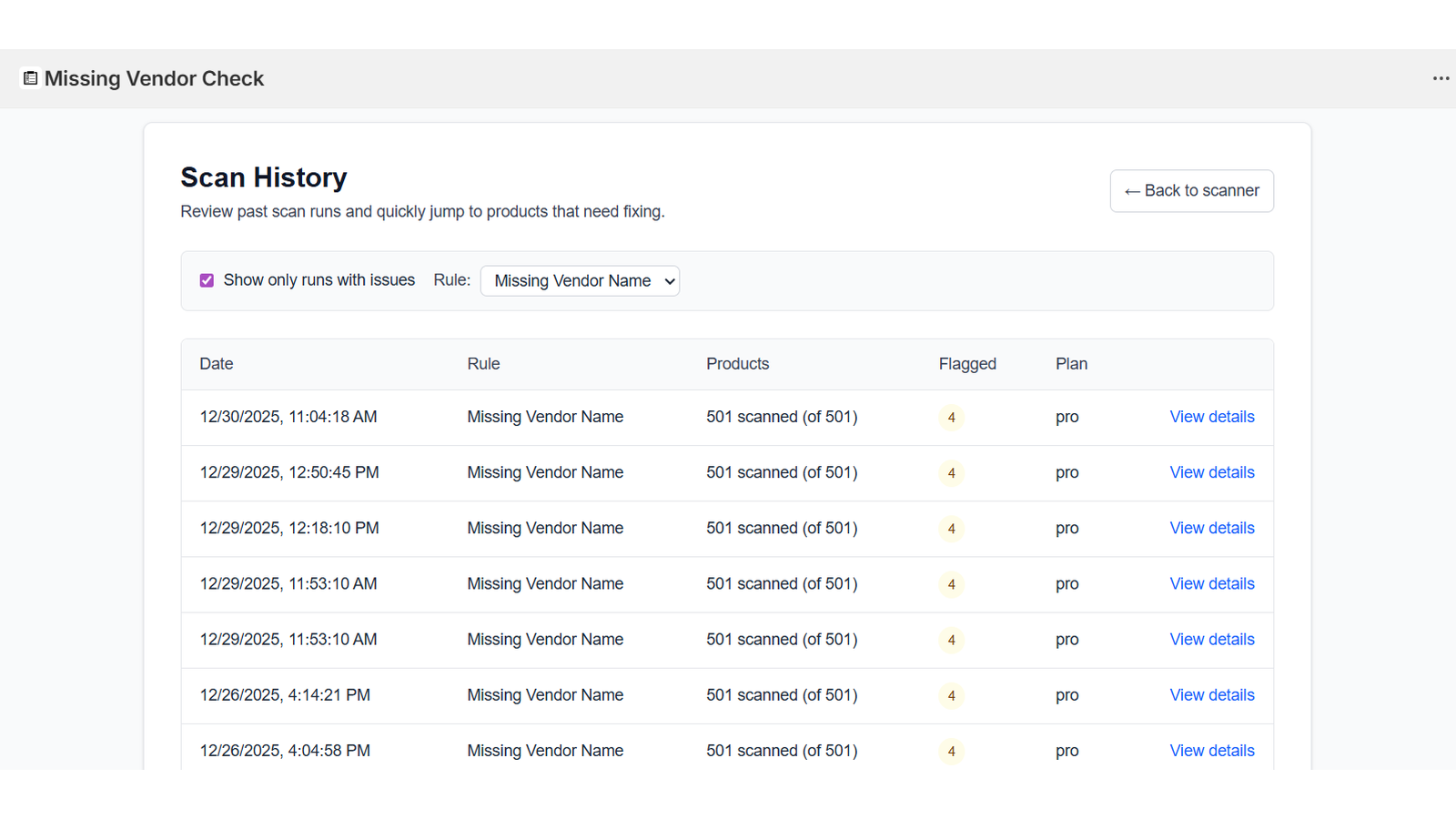
Task: View details for 12/29/2025 12:50:45 PM scan
Action: click(x=1211, y=472)
